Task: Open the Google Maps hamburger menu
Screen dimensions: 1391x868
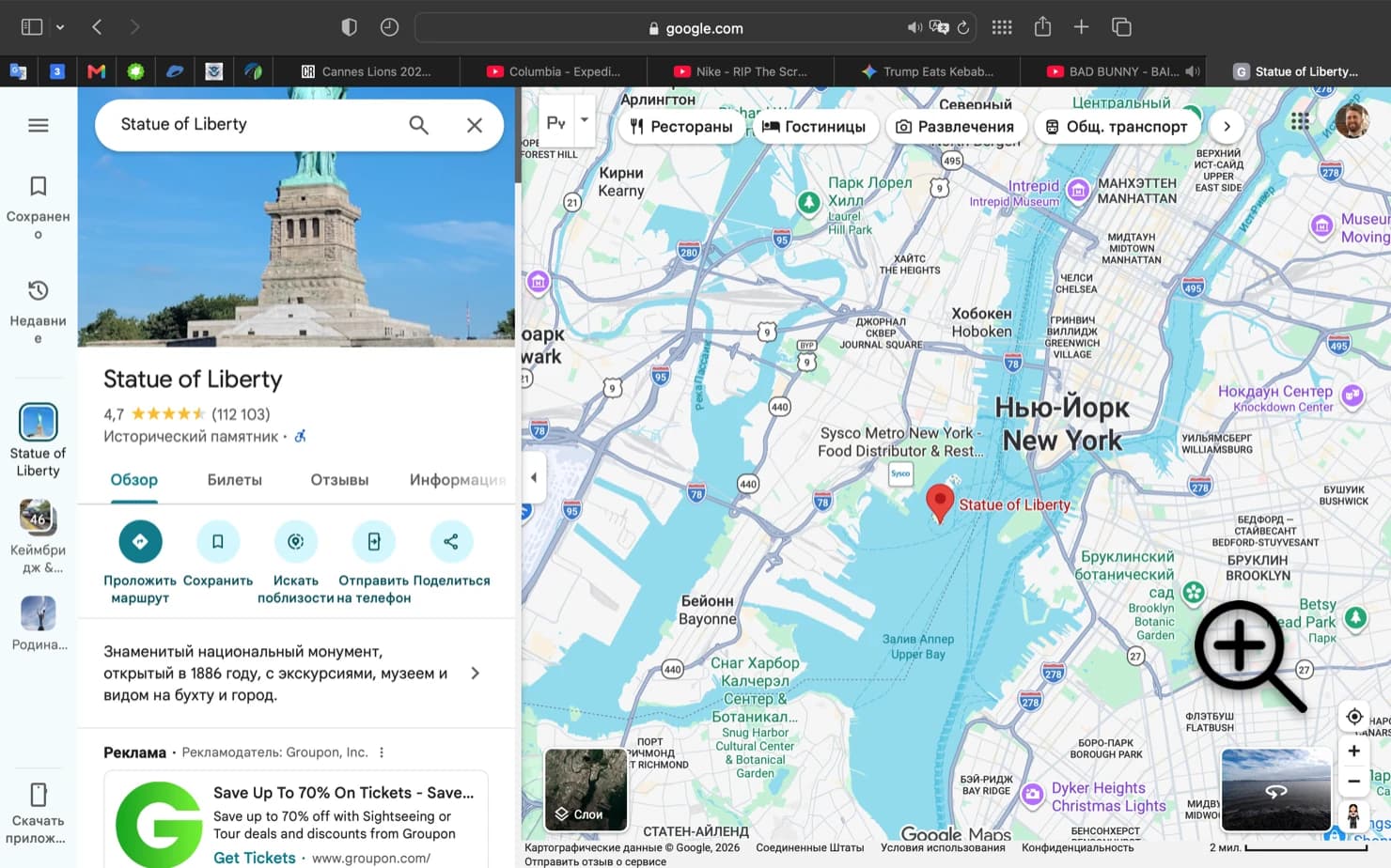Action: [x=39, y=125]
